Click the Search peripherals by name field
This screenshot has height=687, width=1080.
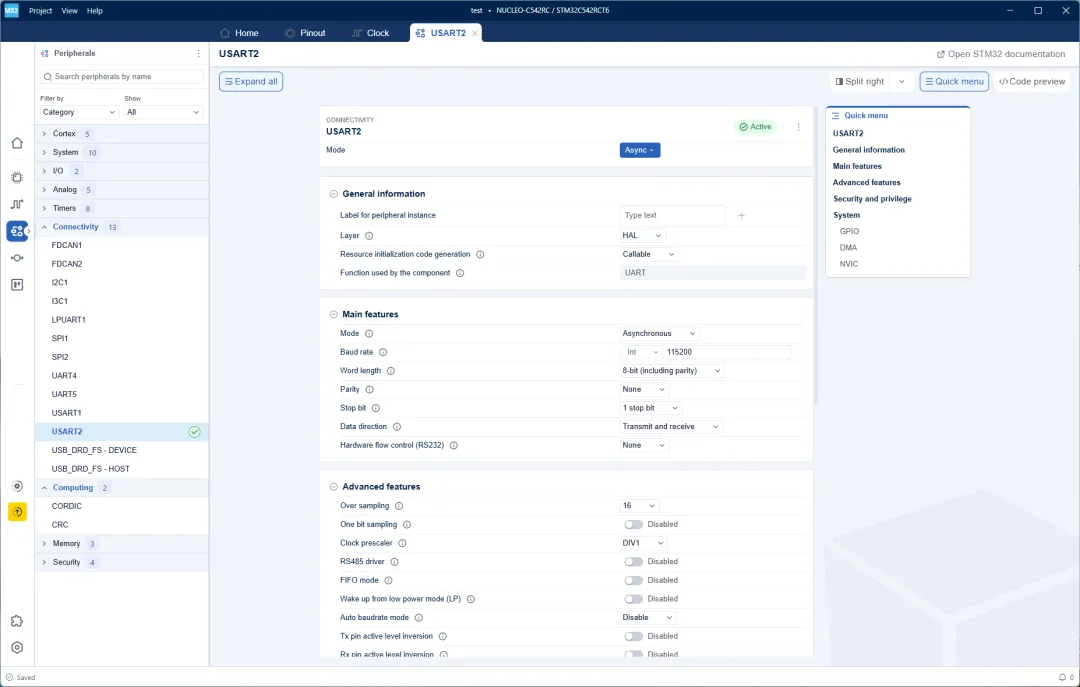pos(122,76)
